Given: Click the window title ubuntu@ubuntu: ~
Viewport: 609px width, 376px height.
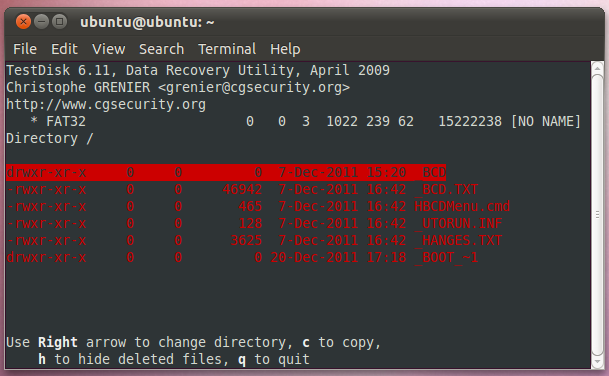Looking at the screenshot, I should pos(147,22).
